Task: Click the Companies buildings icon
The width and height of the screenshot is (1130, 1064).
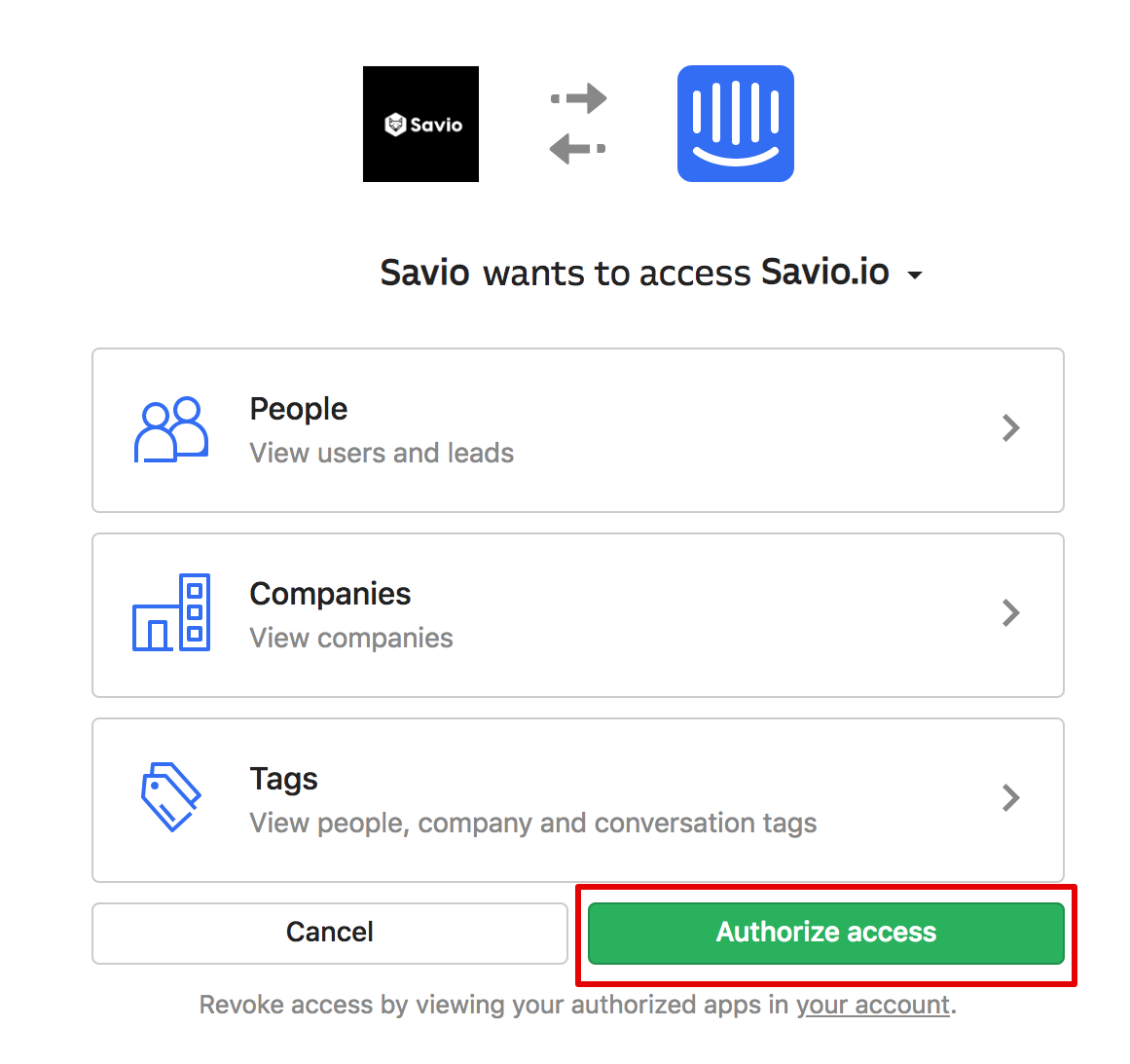Action: click(170, 612)
